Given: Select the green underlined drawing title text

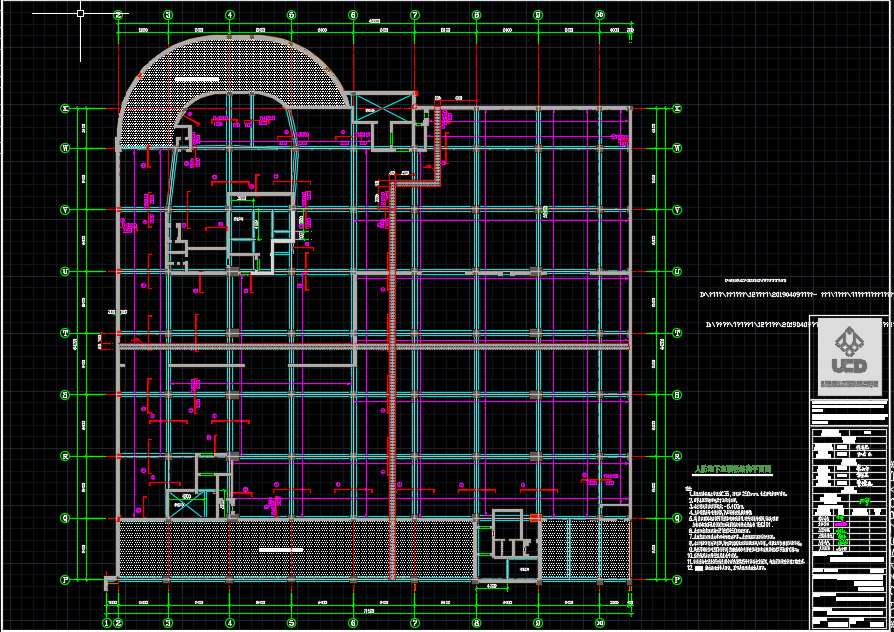Looking at the screenshot, I should click(732, 469).
